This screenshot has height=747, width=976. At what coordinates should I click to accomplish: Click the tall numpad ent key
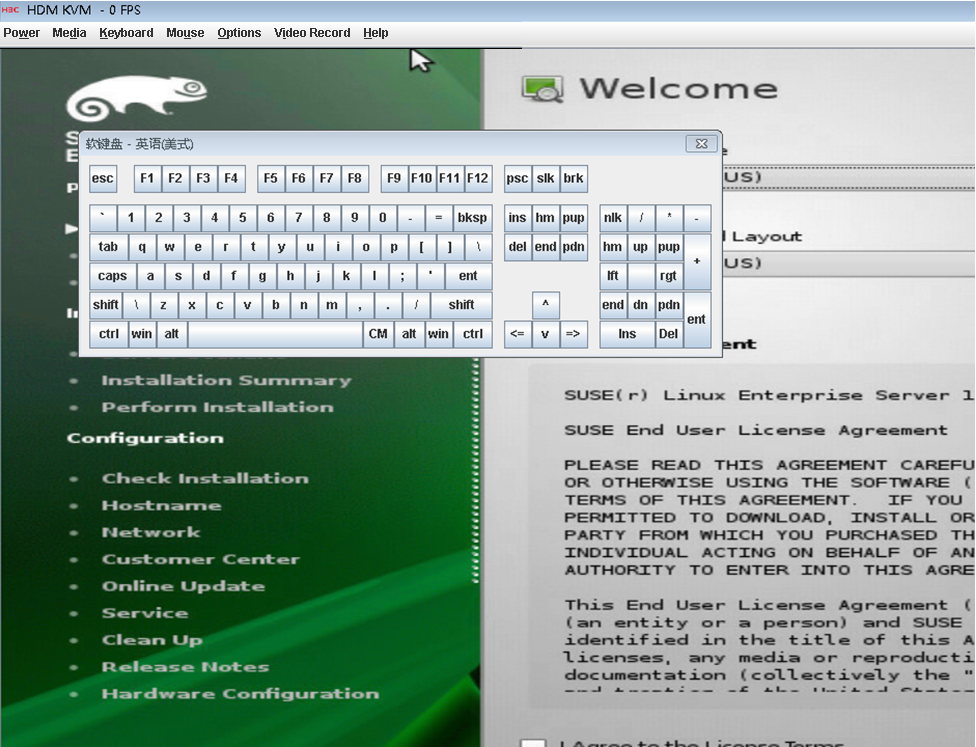point(697,319)
